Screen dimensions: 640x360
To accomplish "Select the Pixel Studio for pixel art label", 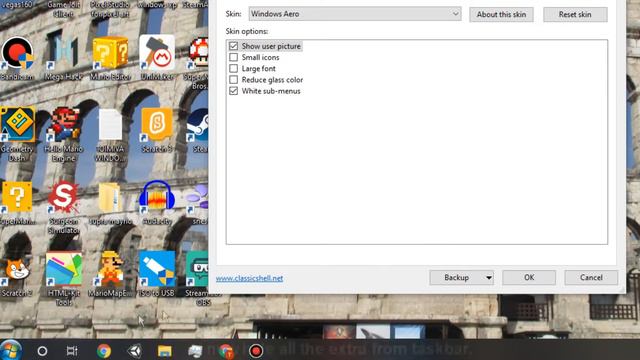I will point(110,9).
